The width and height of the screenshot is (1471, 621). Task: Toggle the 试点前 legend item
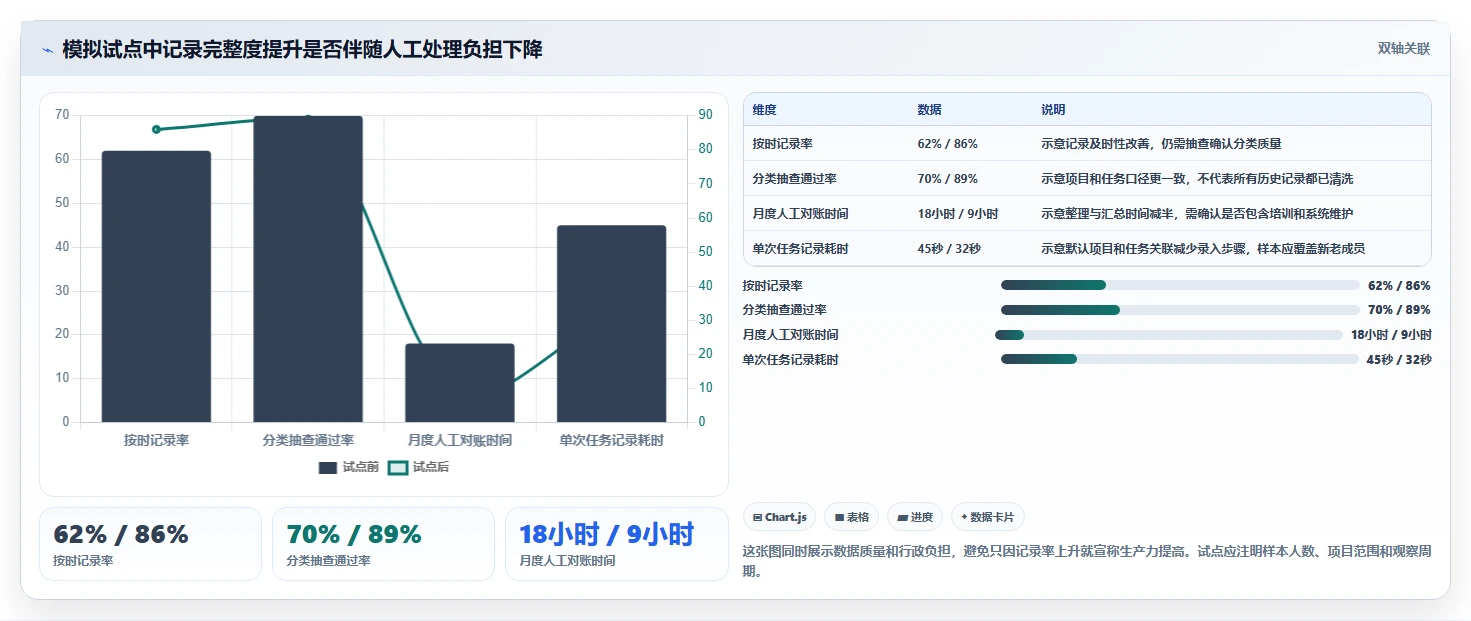[348, 467]
